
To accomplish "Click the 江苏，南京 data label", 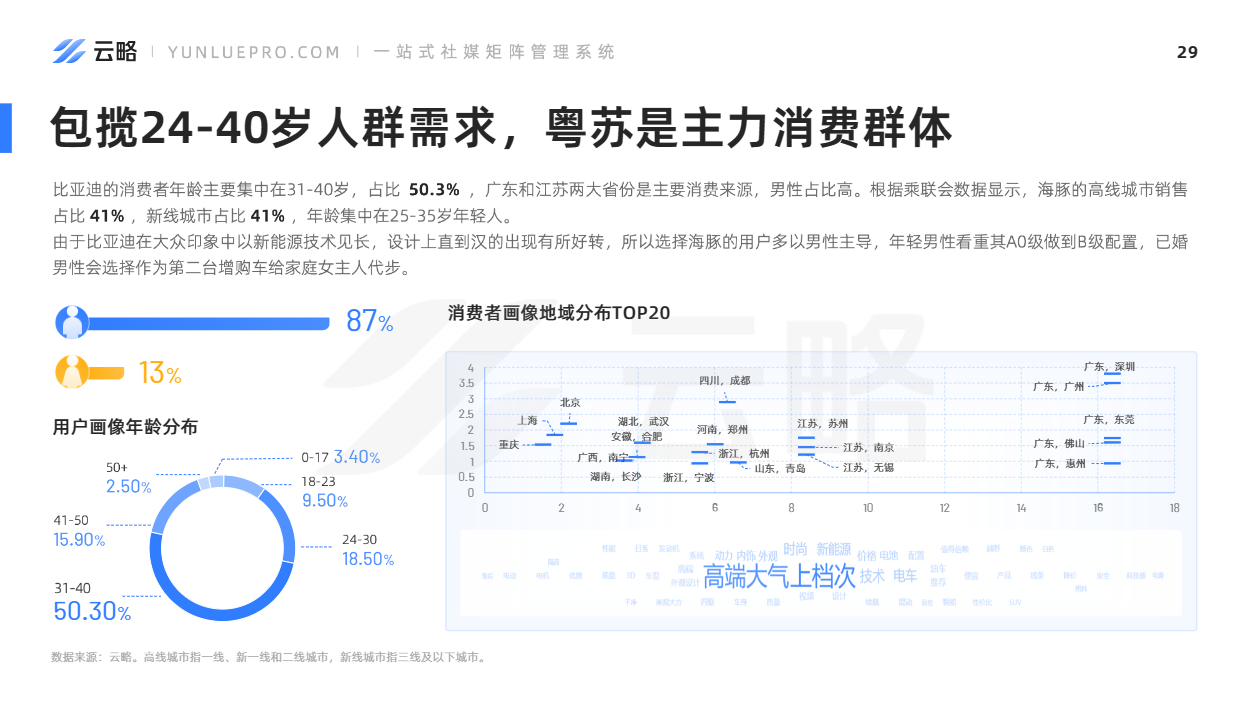I will pyautogui.click(x=868, y=448).
